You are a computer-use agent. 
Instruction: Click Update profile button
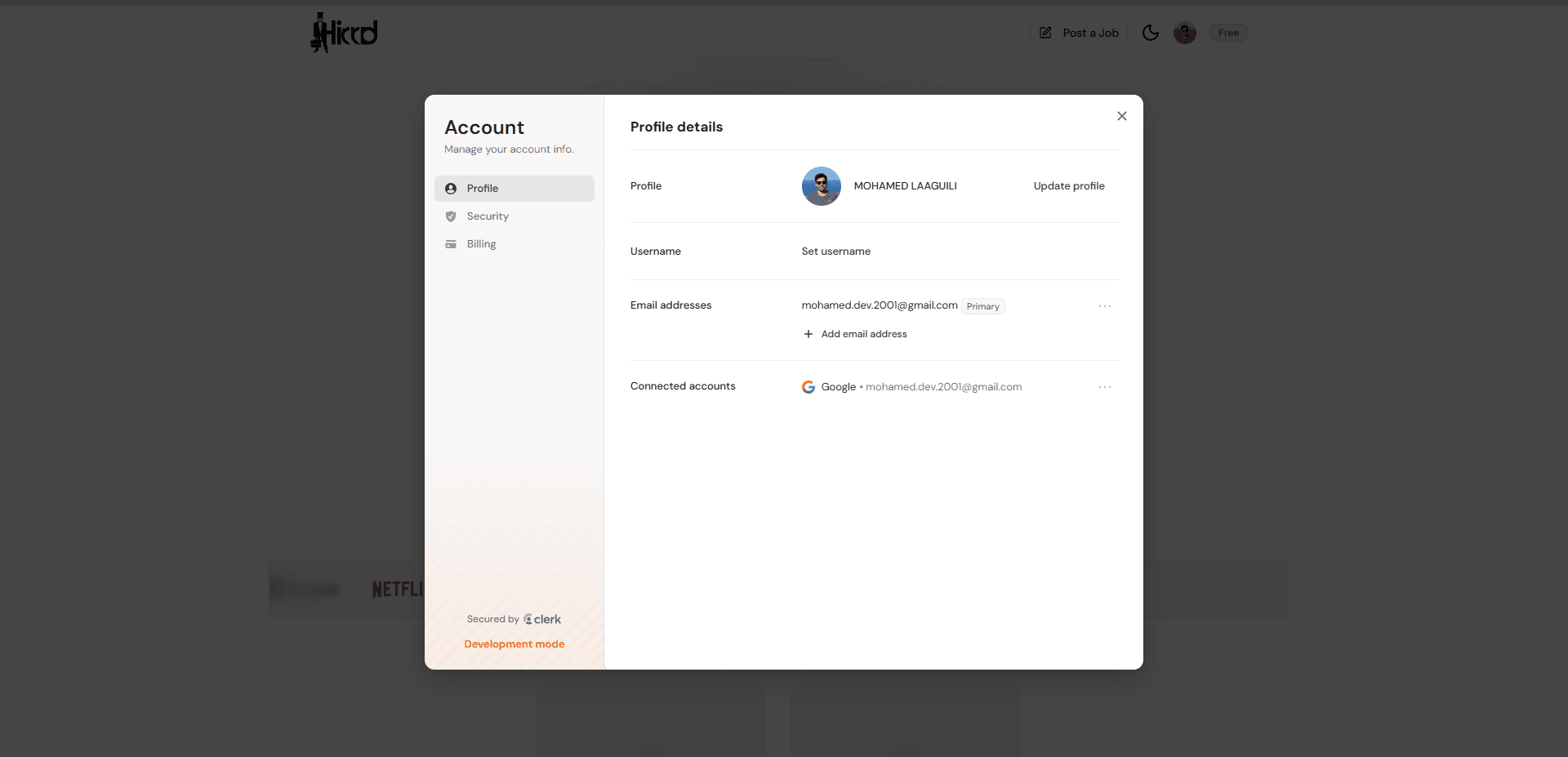[x=1069, y=186]
